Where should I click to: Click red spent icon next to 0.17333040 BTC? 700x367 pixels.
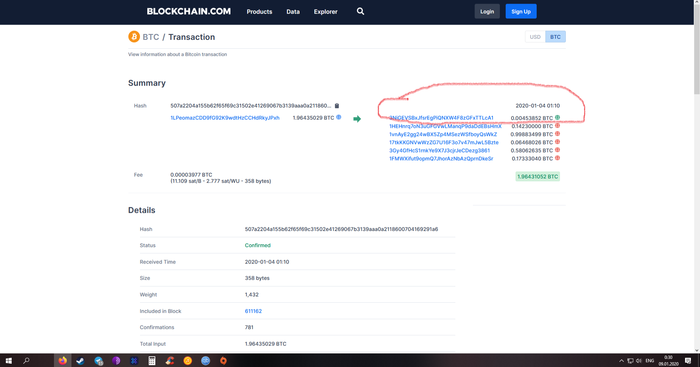557,158
